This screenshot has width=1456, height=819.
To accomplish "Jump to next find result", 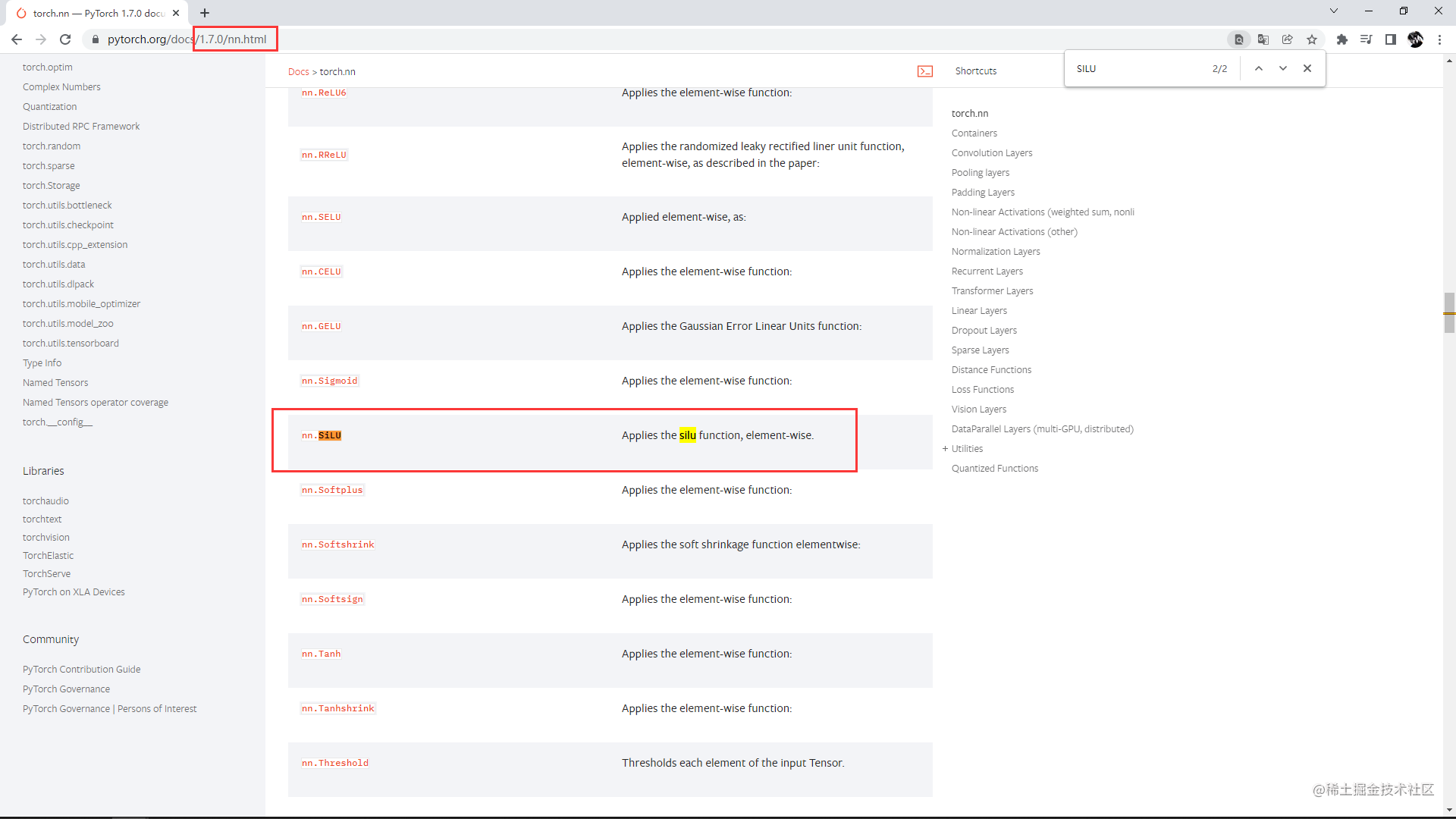I will click(x=1283, y=68).
